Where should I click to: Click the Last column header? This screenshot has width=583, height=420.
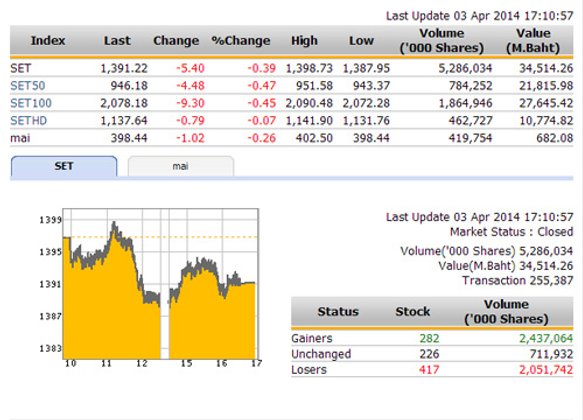click(x=117, y=41)
